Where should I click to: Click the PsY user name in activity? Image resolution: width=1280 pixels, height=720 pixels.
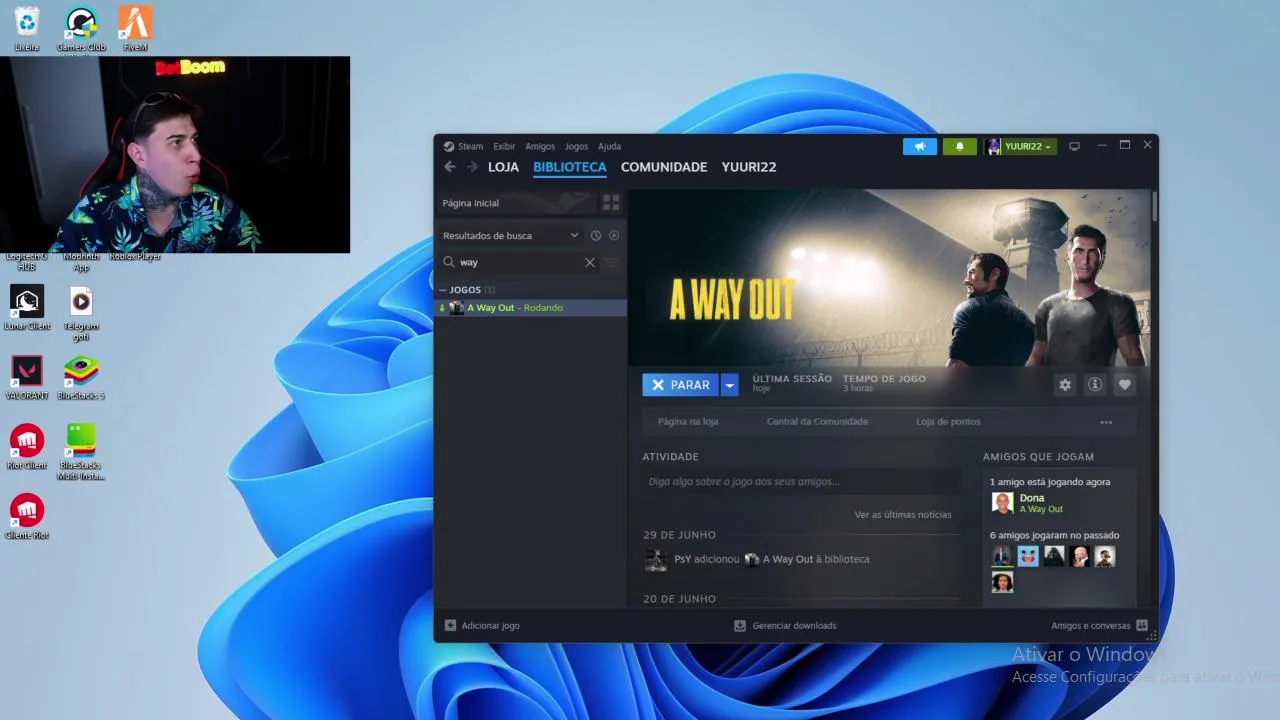[x=683, y=559]
